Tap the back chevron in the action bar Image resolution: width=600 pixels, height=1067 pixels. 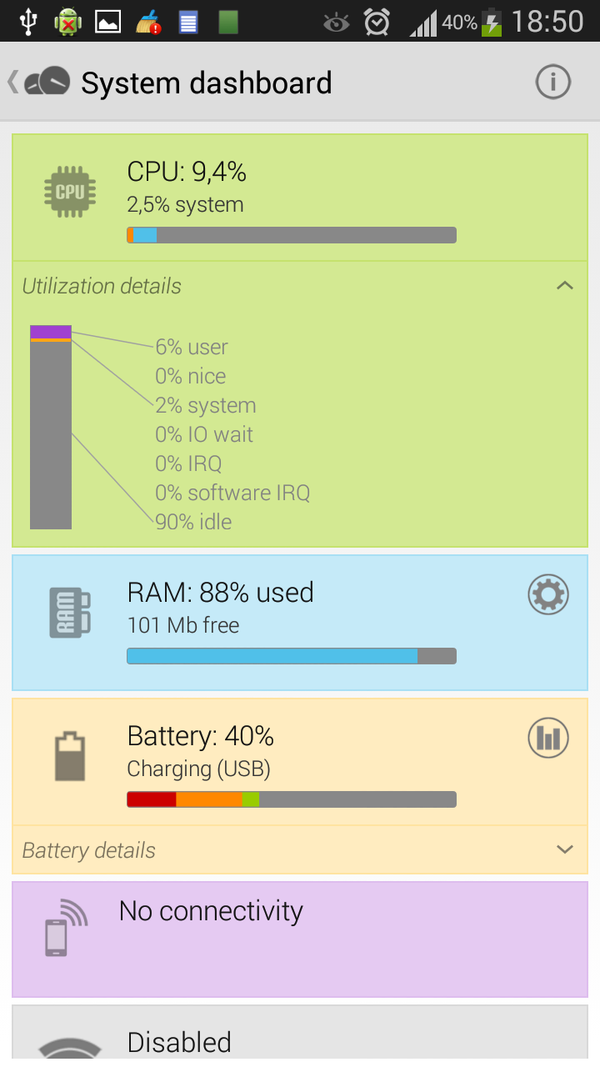pyautogui.click(x=11, y=82)
